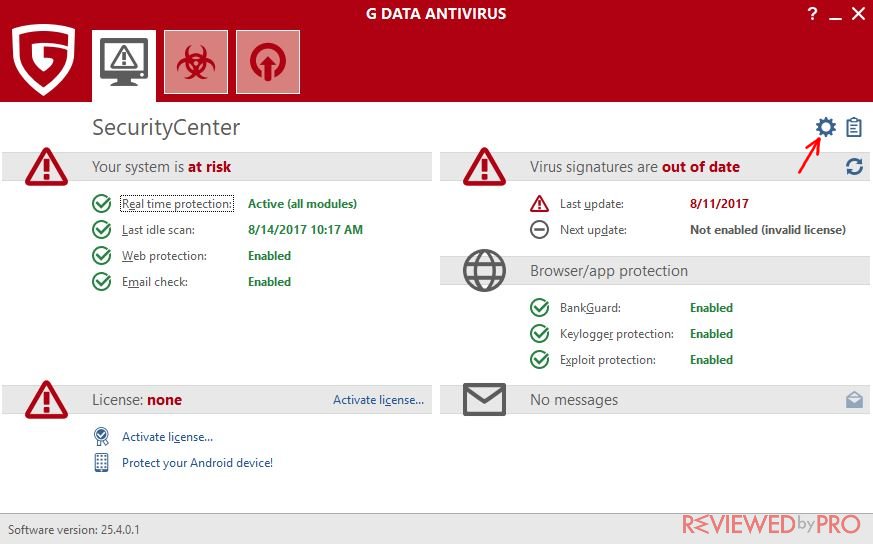Click the SecurityCenter heading
The height and width of the screenshot is (544, 873).
[166, 128]
